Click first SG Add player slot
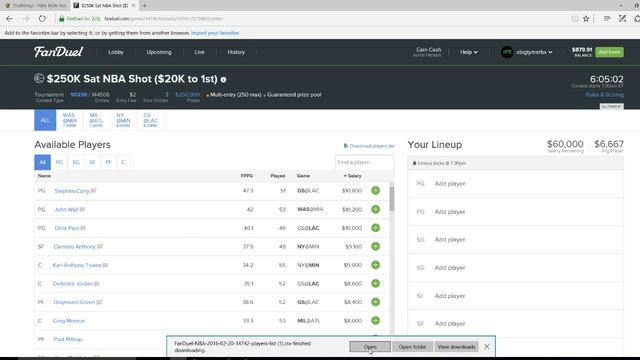The width and height of the screenshot is (640, 360). click(x=516, y=240)
